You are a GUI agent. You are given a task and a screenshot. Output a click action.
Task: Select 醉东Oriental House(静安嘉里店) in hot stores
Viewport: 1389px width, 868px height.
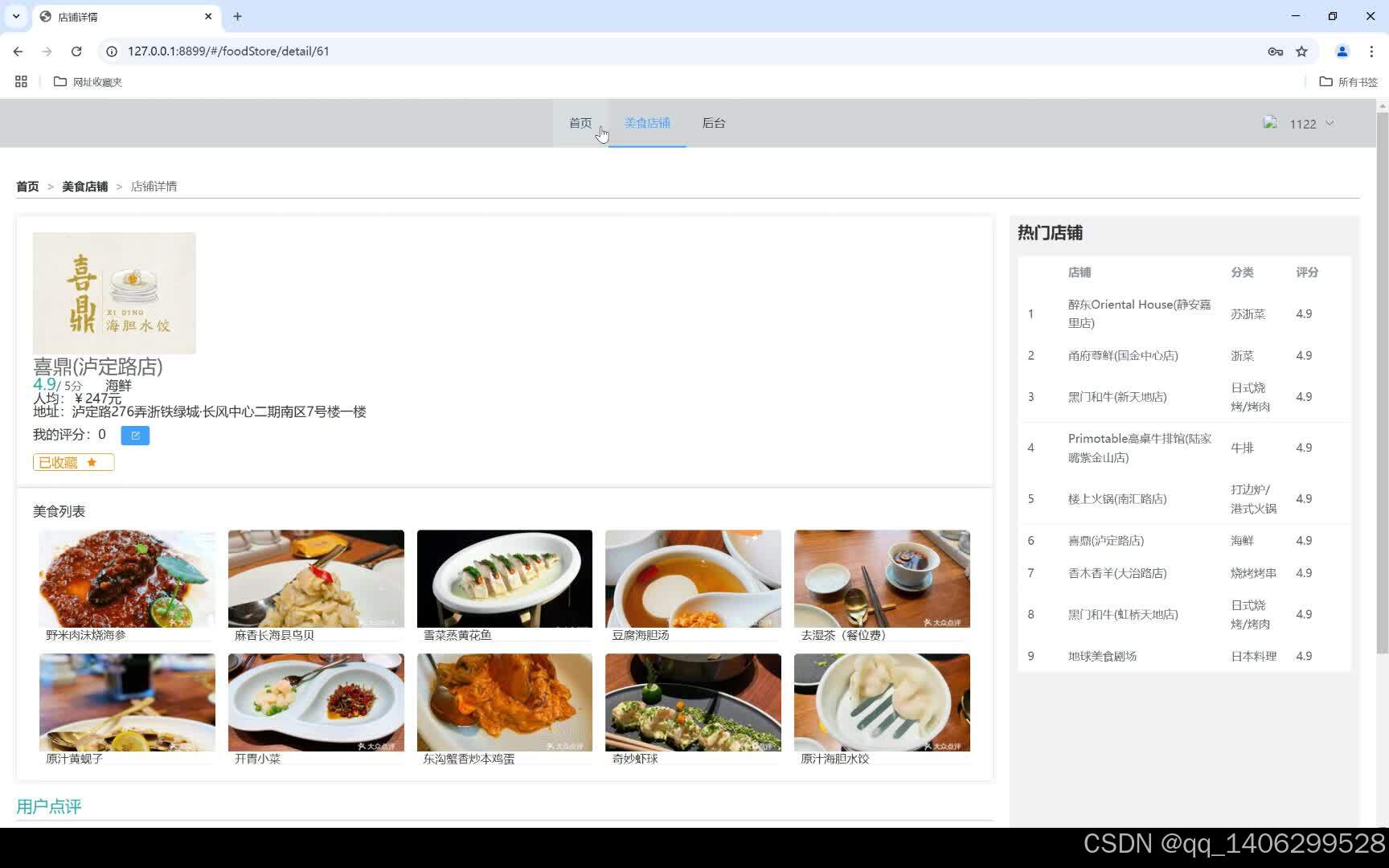point(1140,313)
